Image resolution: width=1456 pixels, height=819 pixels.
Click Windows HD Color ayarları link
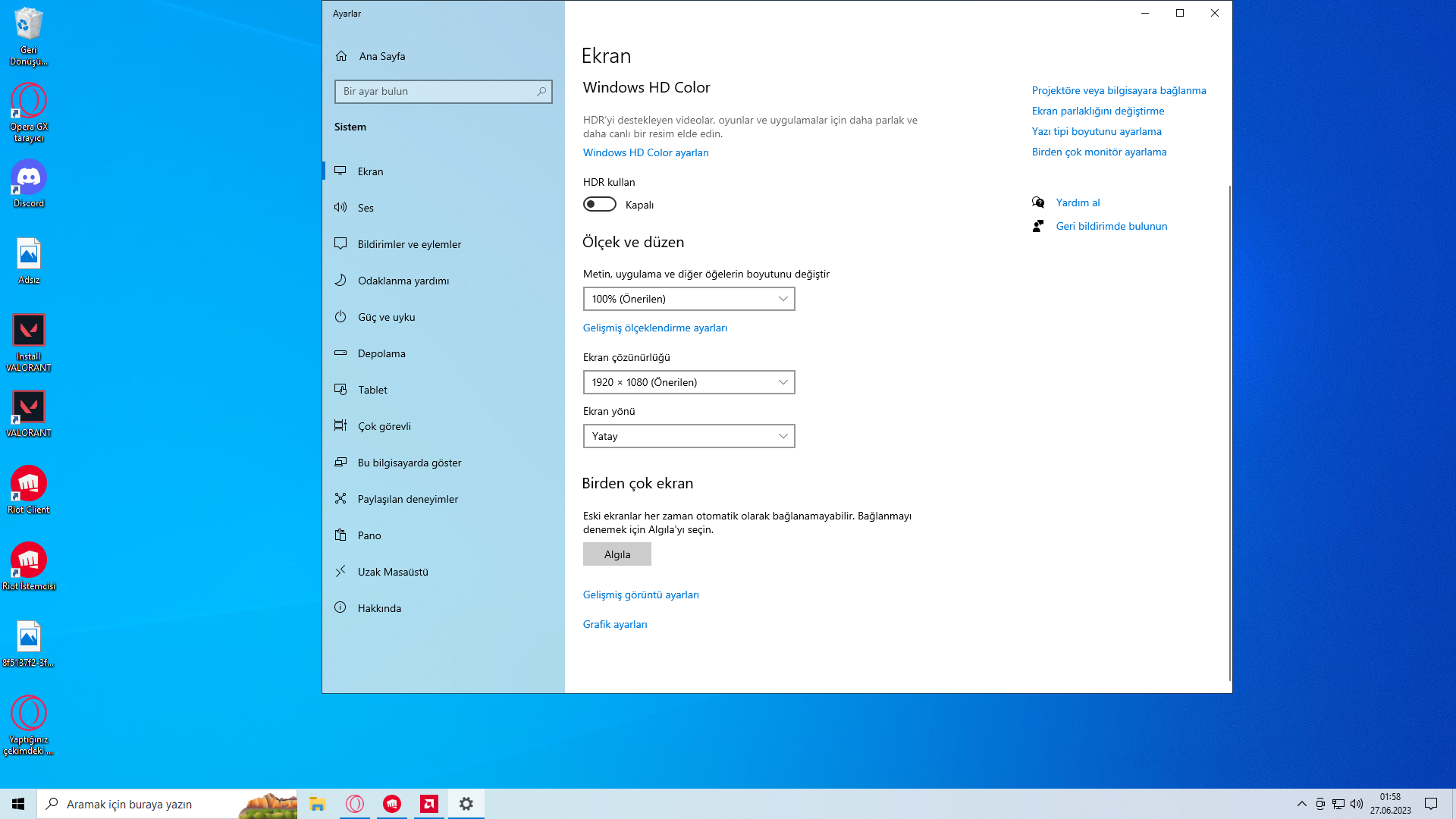pyautogui.click(x=645, y=152)
